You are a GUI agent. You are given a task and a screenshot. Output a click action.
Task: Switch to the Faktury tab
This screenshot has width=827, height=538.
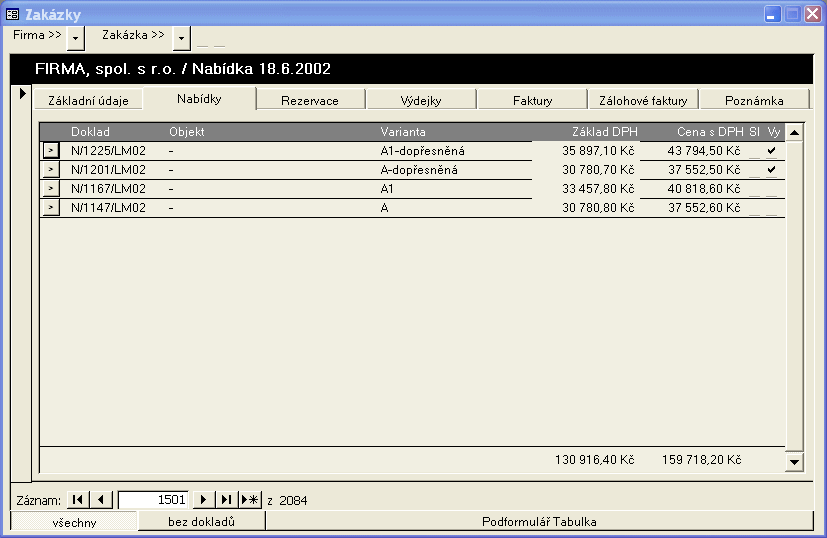(x=532, y=100)
